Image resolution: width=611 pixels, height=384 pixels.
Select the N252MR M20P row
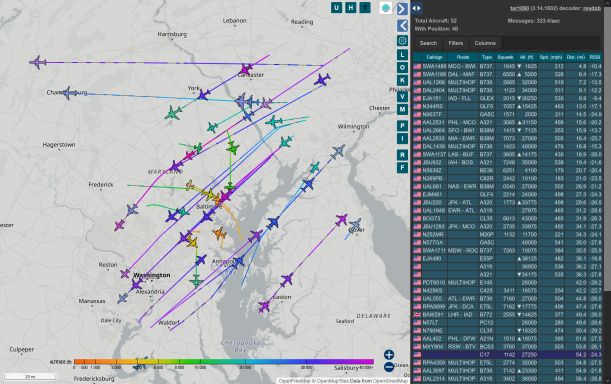click(x=507, y=234)
